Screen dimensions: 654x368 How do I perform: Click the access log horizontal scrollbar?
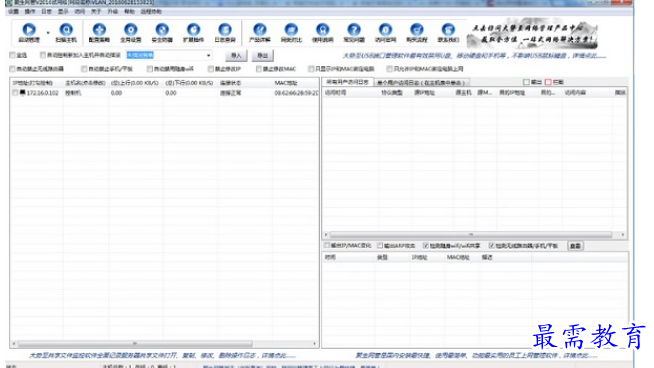(471, 235)
